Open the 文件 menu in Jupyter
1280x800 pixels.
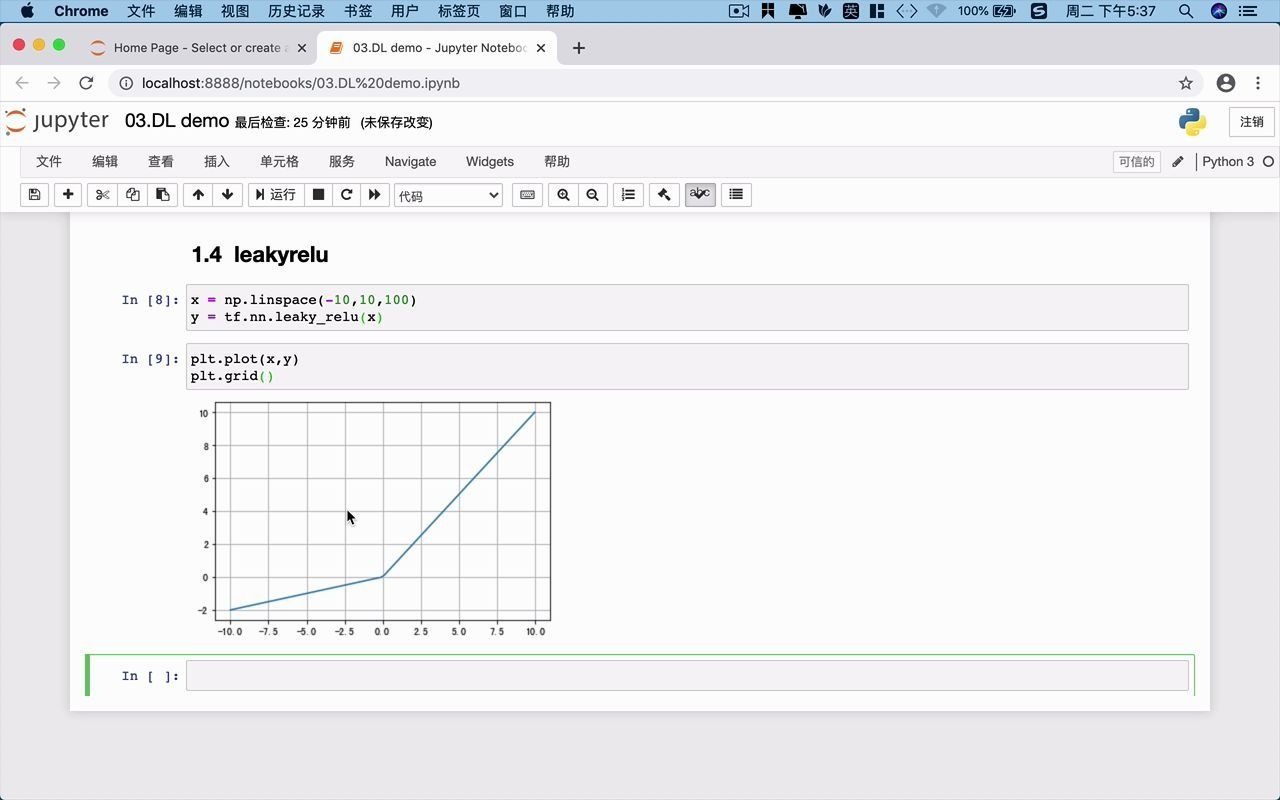click(x=49, y=161)
